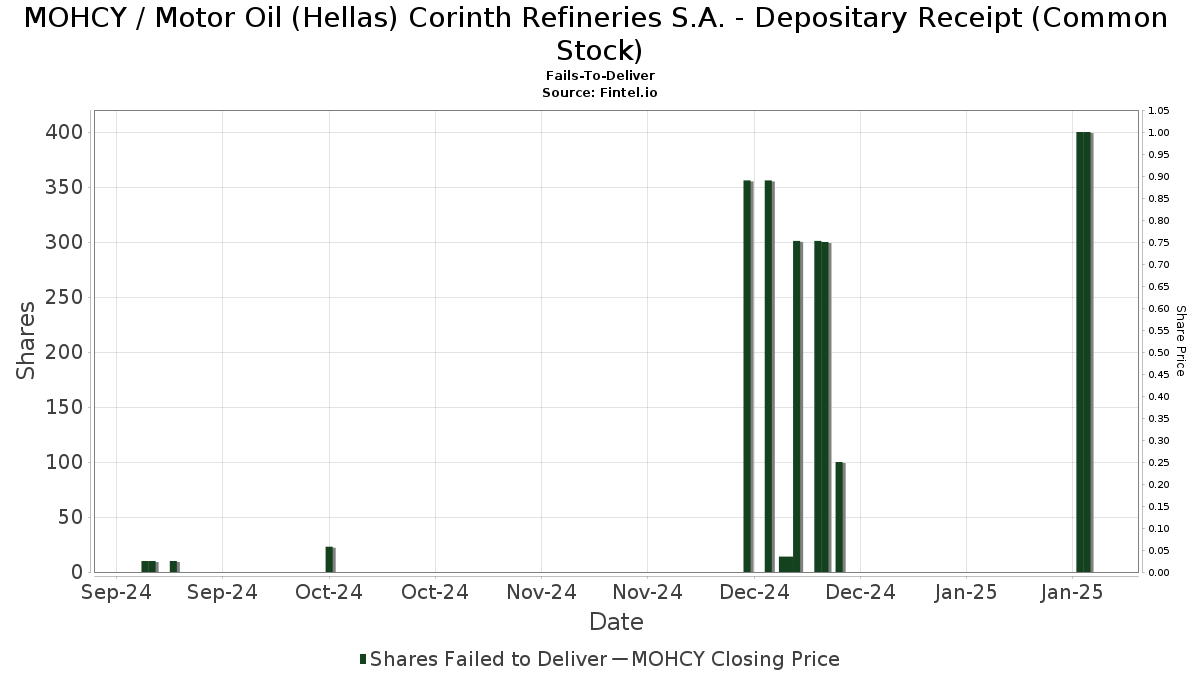Click the Date axis label
1200x675 pixels.
tap(616, 622)
